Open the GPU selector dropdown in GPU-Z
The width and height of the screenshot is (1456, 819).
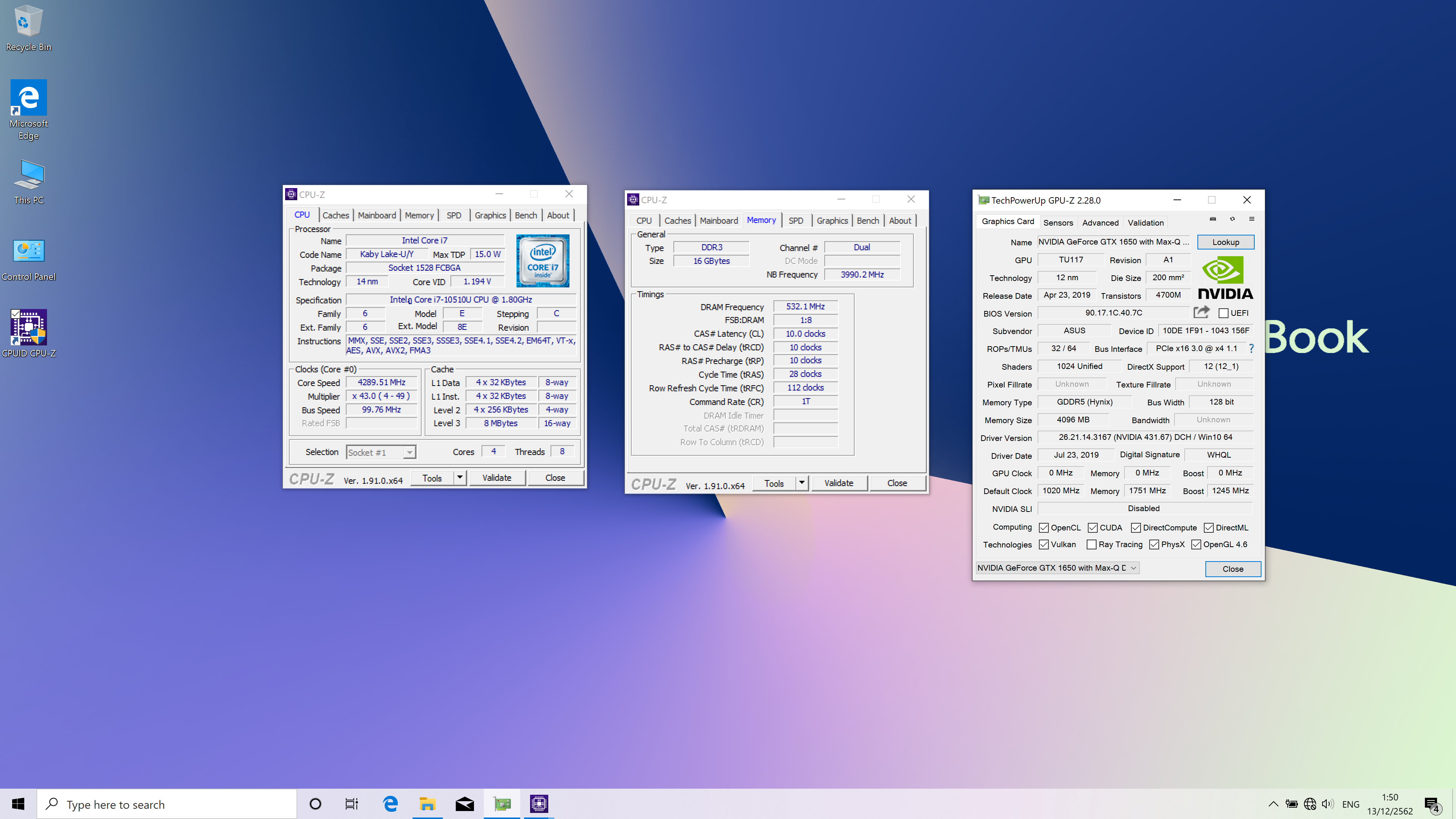[x=1057, y=568]
